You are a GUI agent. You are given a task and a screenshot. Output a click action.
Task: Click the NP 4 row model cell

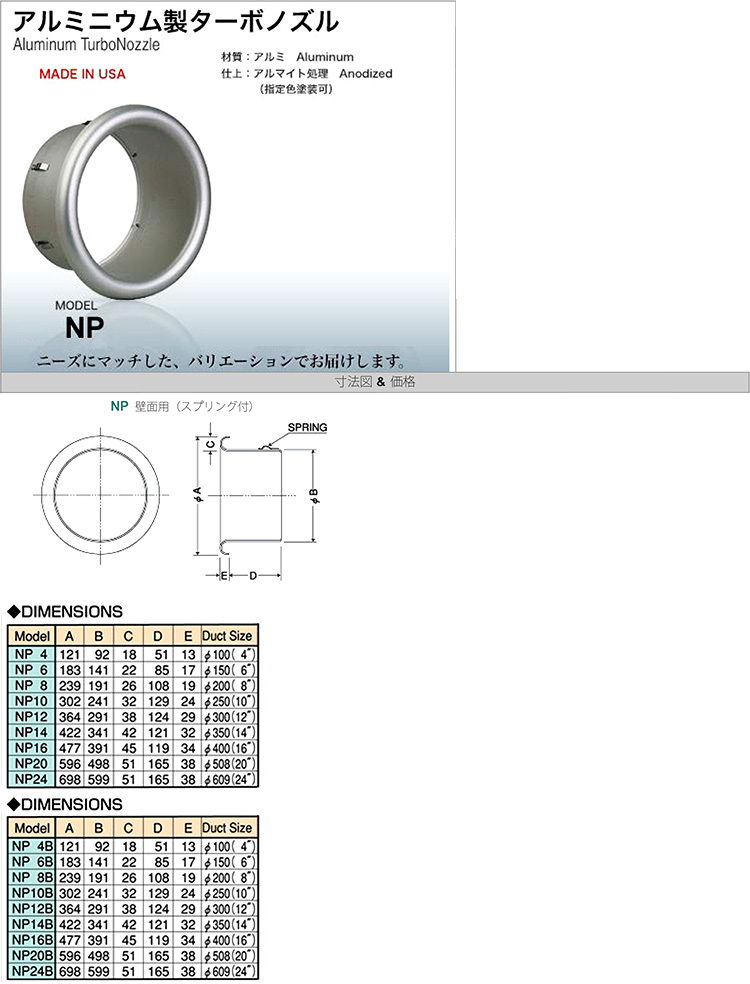tap(32, 654)
